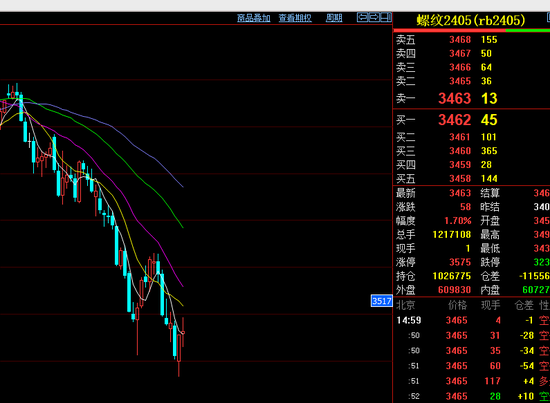The width and height of the screenshot is (550, 403).
Task: Click the 3517 price marker on the axis
Action: click(382, 301)
